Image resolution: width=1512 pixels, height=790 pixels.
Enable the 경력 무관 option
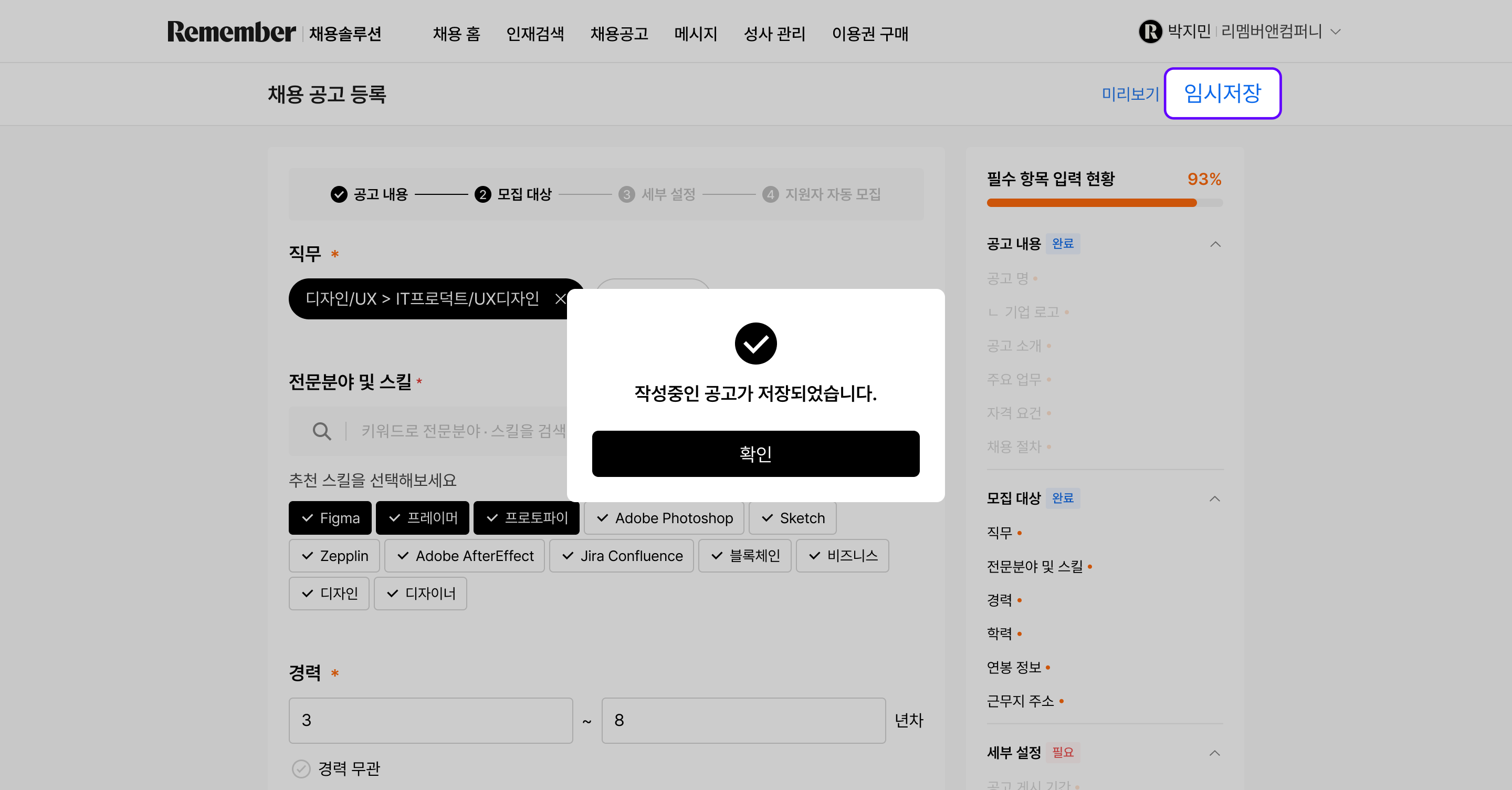302,768
